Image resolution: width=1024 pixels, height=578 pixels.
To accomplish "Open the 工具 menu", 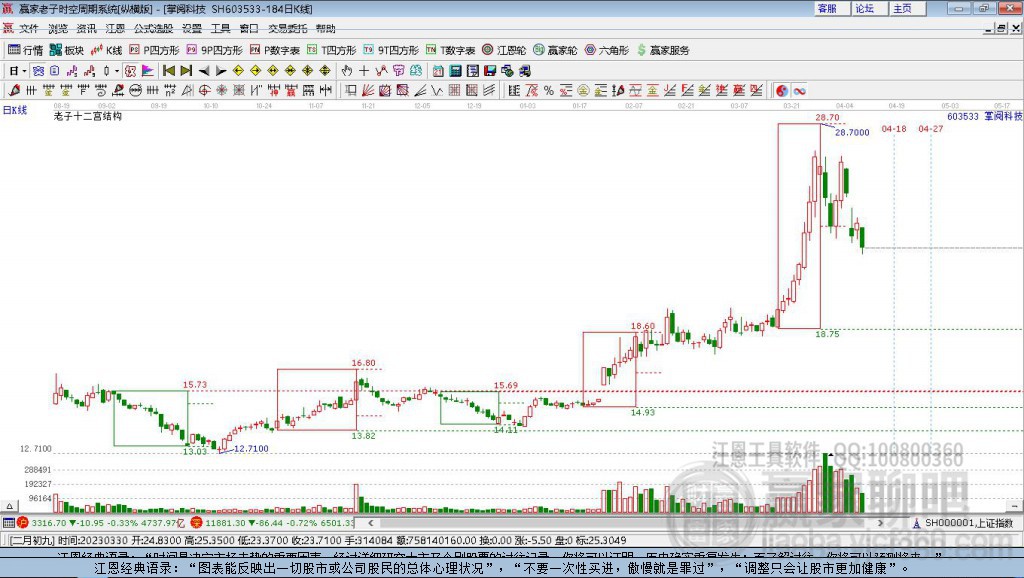I will 221,29.
